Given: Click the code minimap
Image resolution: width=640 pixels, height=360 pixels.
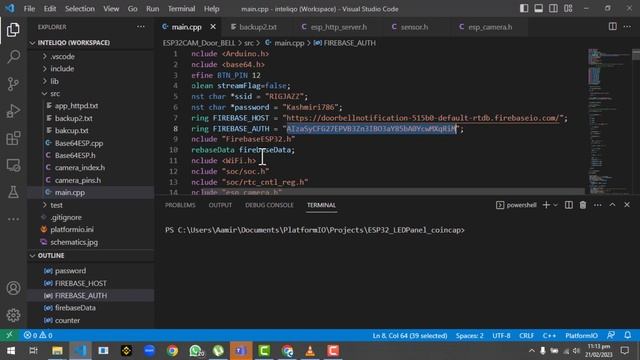Looking at the screenshot, I should (x=608, y=121).
